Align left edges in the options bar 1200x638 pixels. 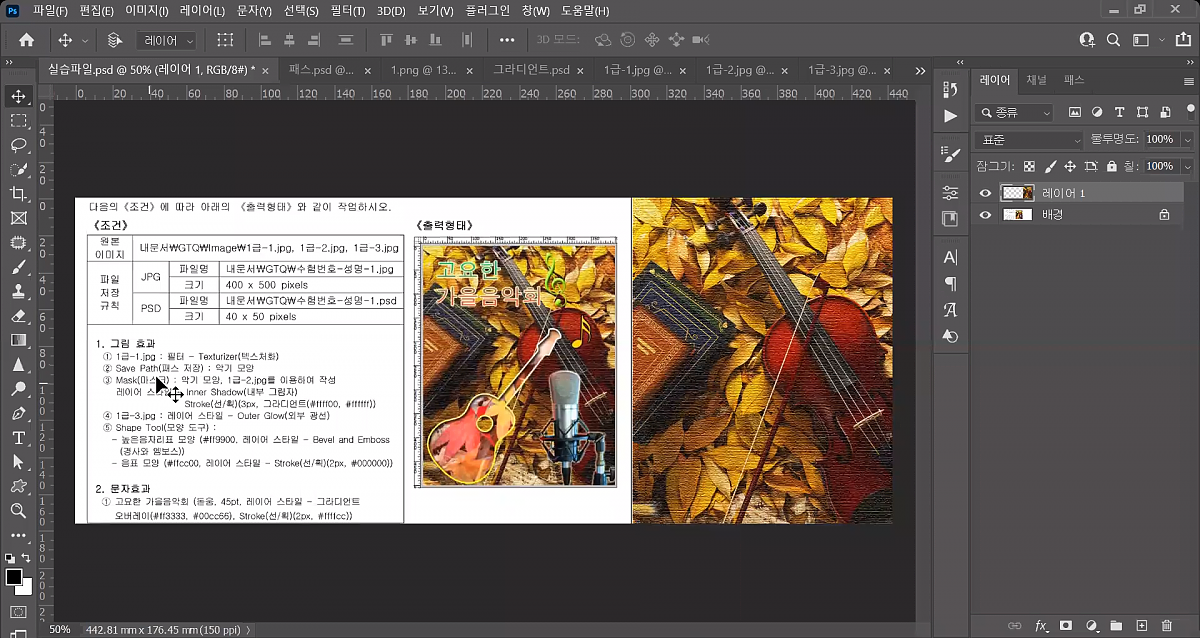point(265,40)
